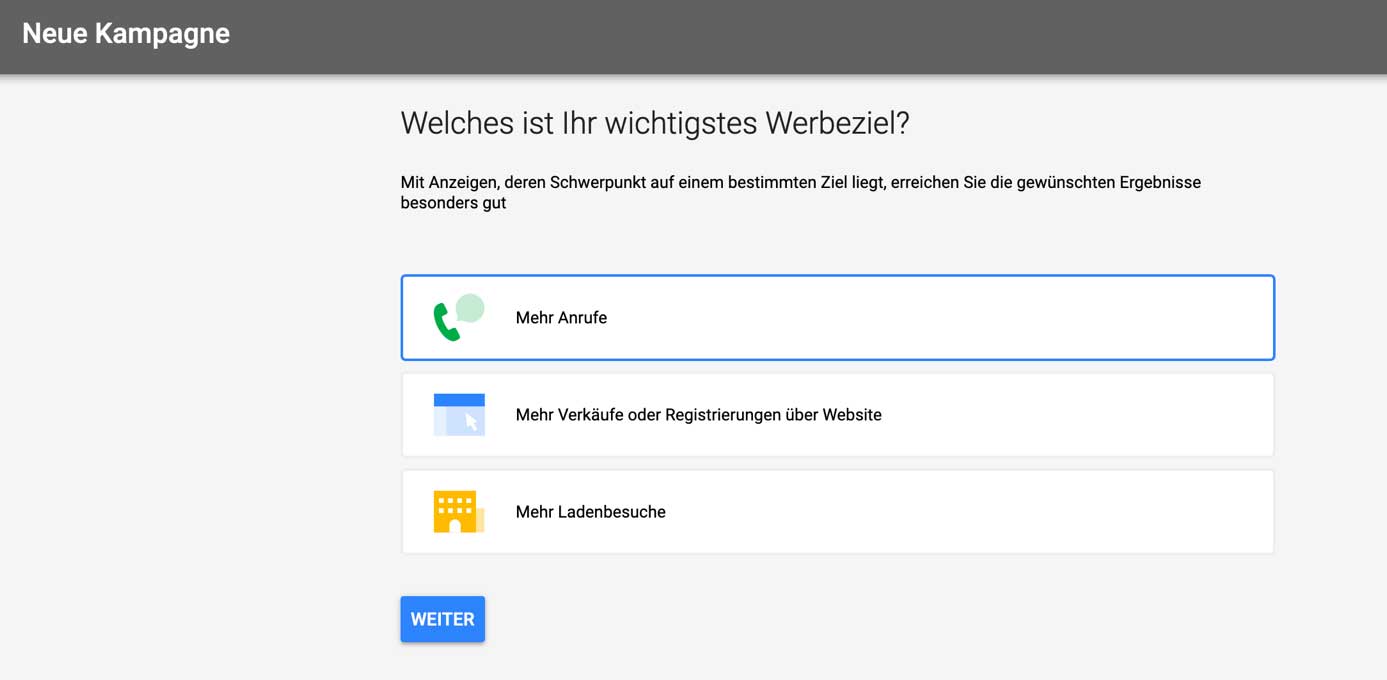Click the green phone icon
This screenshot has width=1387, height=680.
point(458,318)
